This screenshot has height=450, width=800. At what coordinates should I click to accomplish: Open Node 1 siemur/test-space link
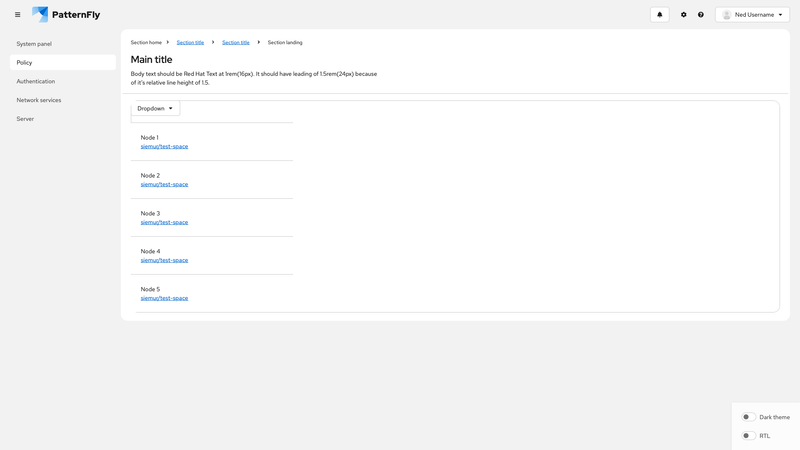[x=164, y=147]
